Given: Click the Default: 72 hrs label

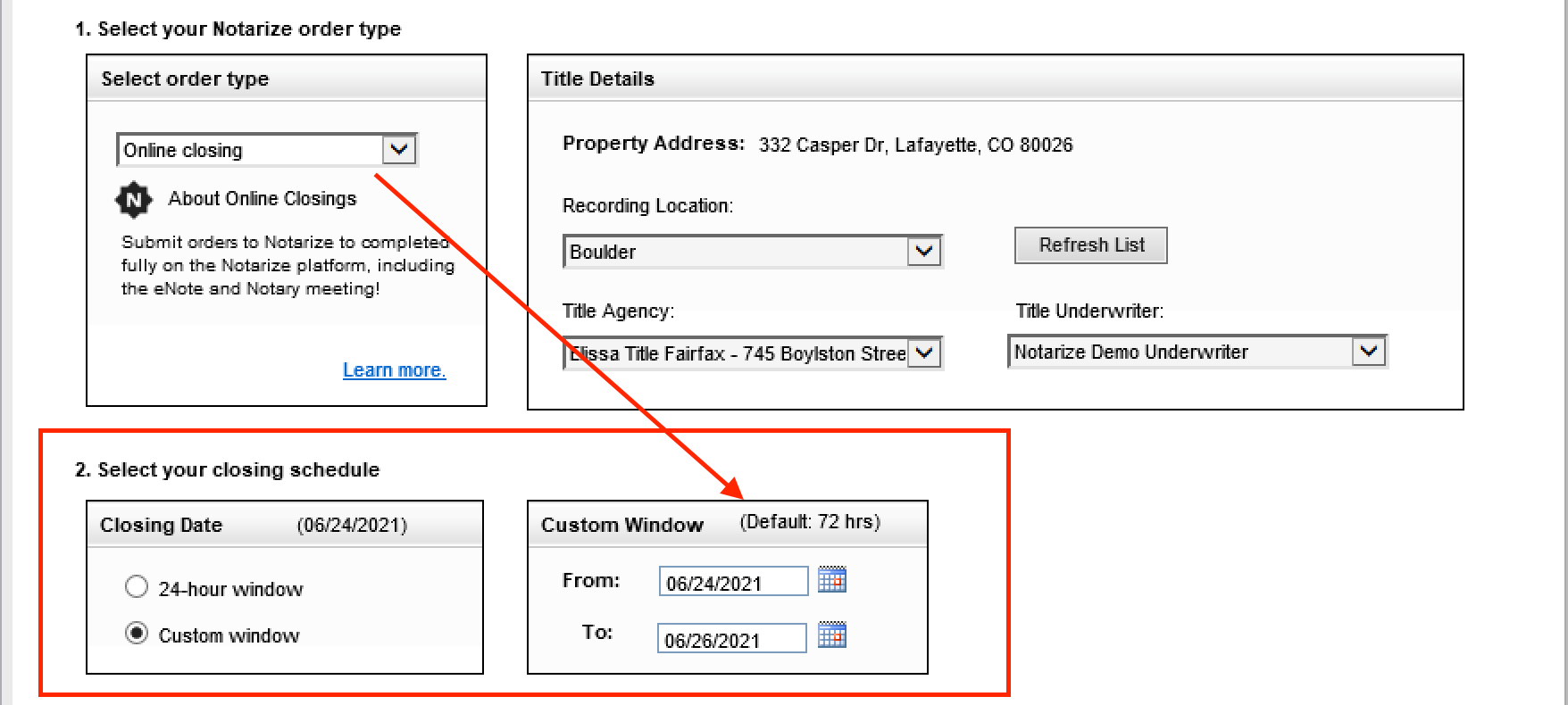Looking at the screenshot, I should (x=810, y=522).
